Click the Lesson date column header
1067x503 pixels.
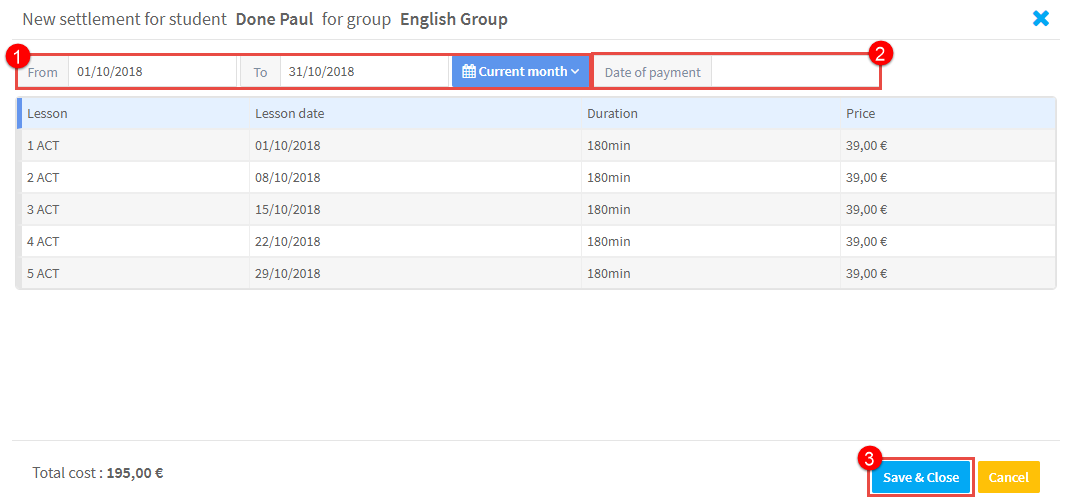click(290, 113)
